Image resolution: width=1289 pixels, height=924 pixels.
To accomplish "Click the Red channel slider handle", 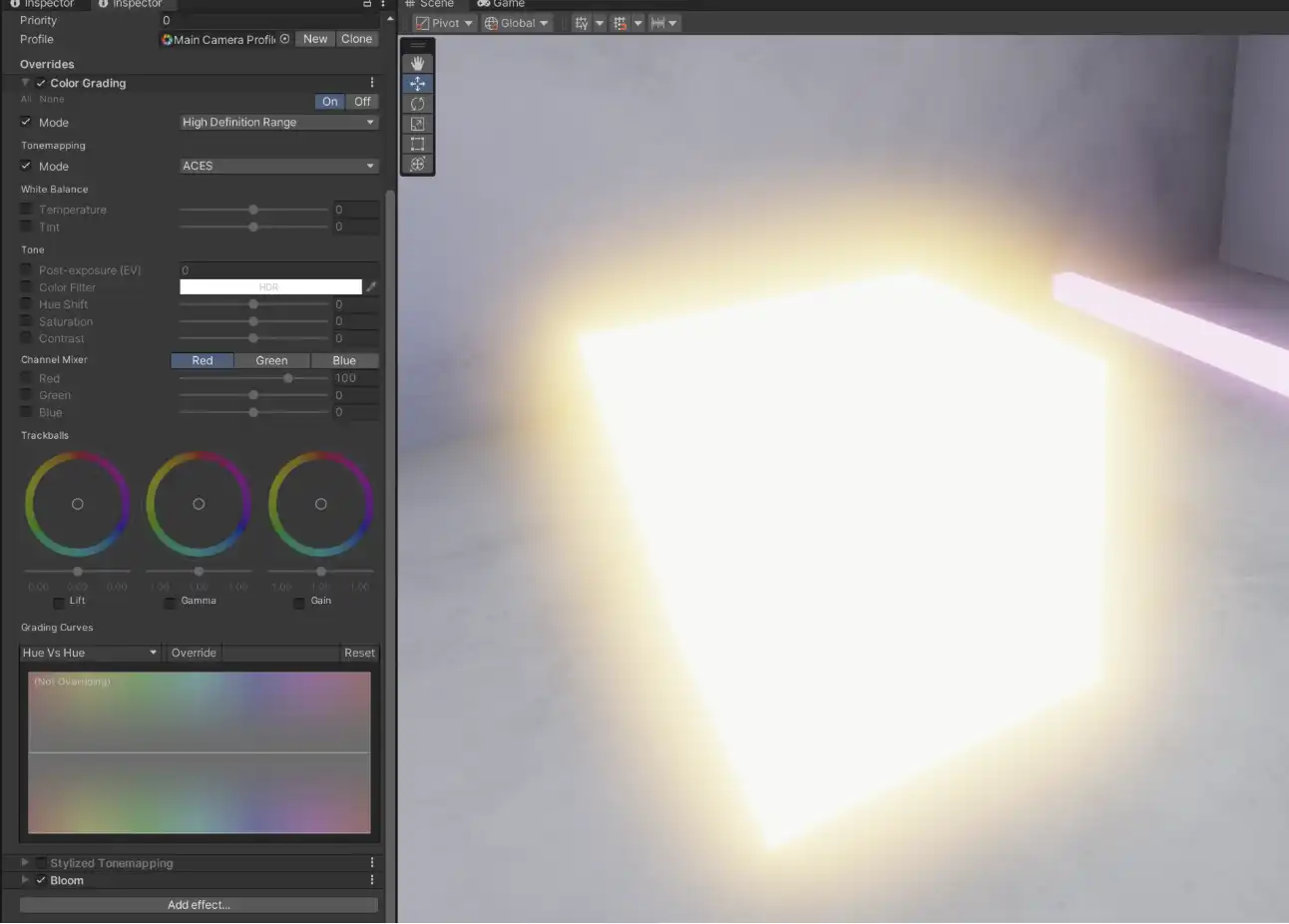I will [288, 378].
